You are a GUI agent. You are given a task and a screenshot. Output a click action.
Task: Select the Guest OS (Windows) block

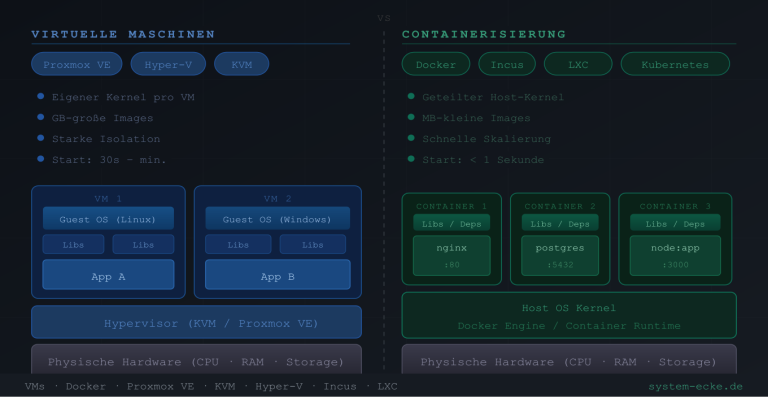coord(277,218)
